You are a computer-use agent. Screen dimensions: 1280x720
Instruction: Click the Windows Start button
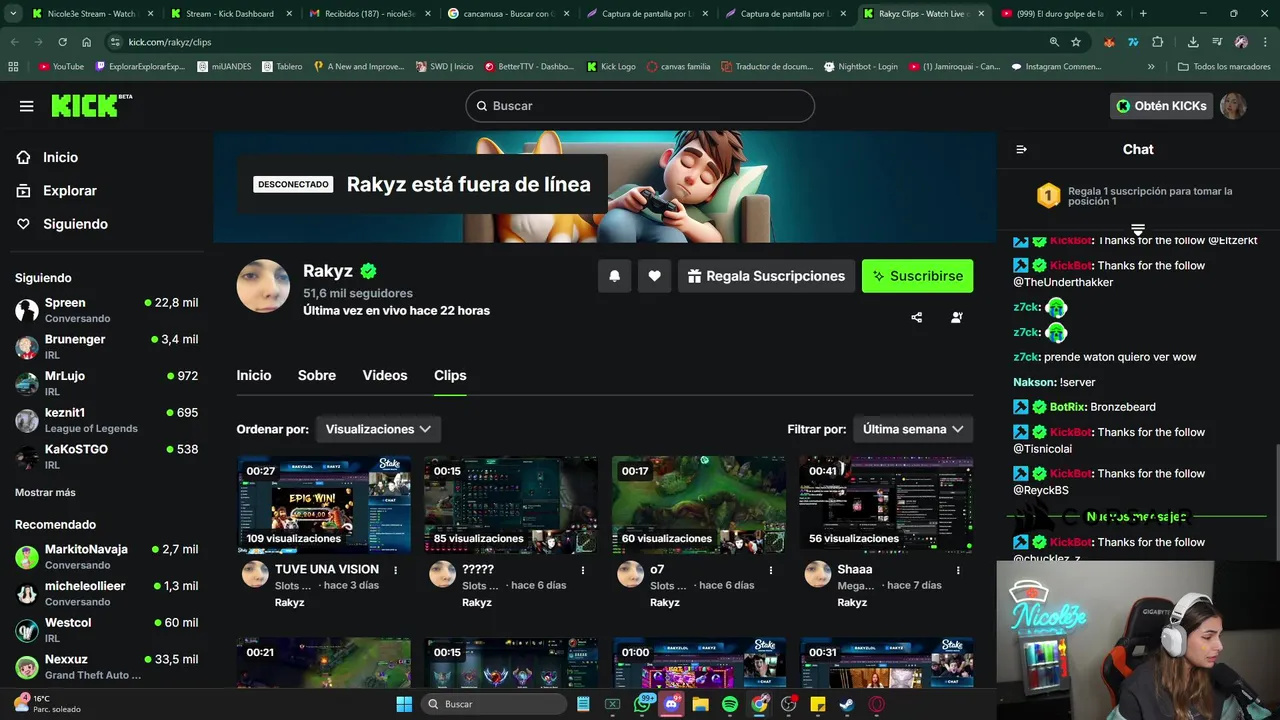[x=404, y=704]
